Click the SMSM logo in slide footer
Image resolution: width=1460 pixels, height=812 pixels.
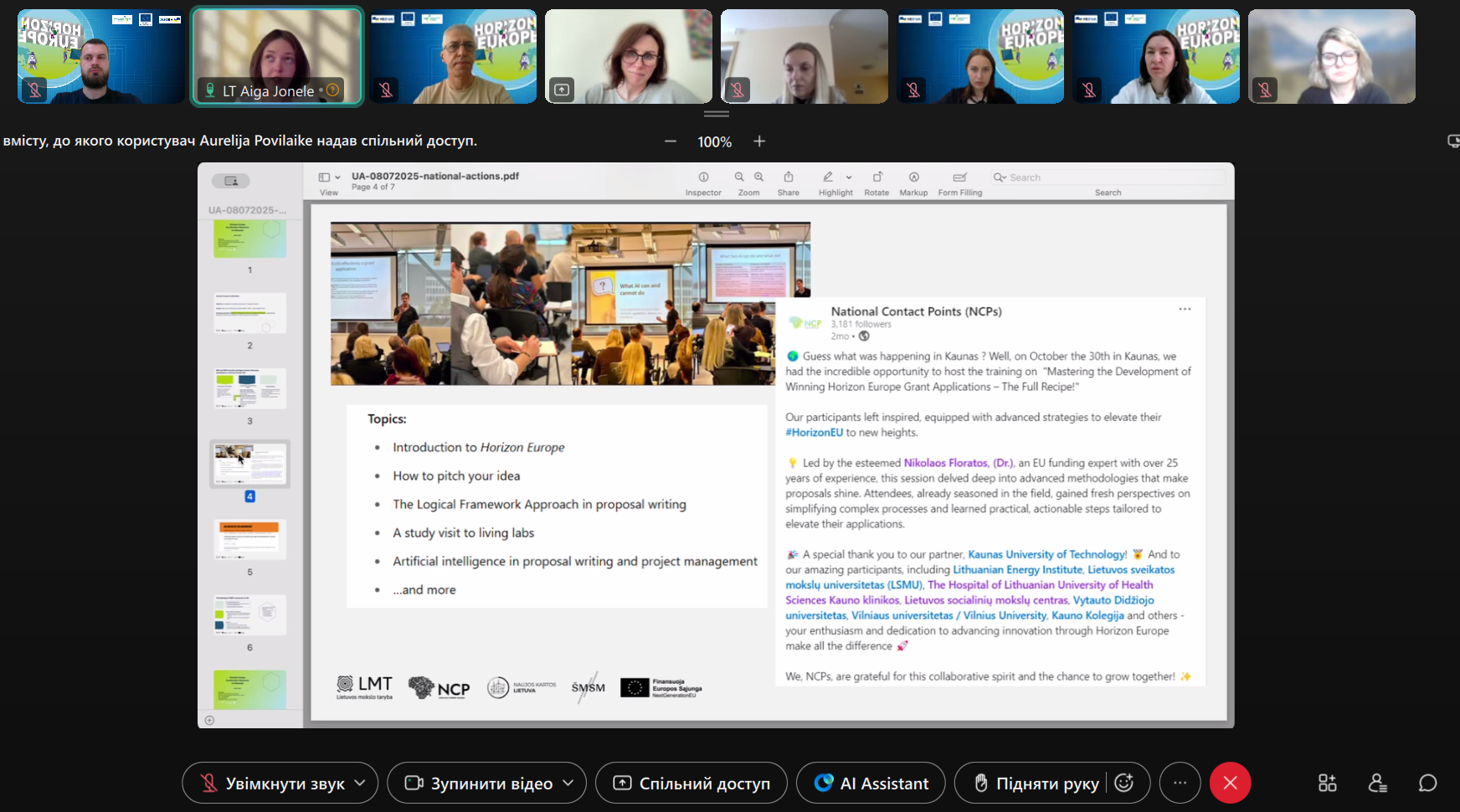[x=589, y=687]
